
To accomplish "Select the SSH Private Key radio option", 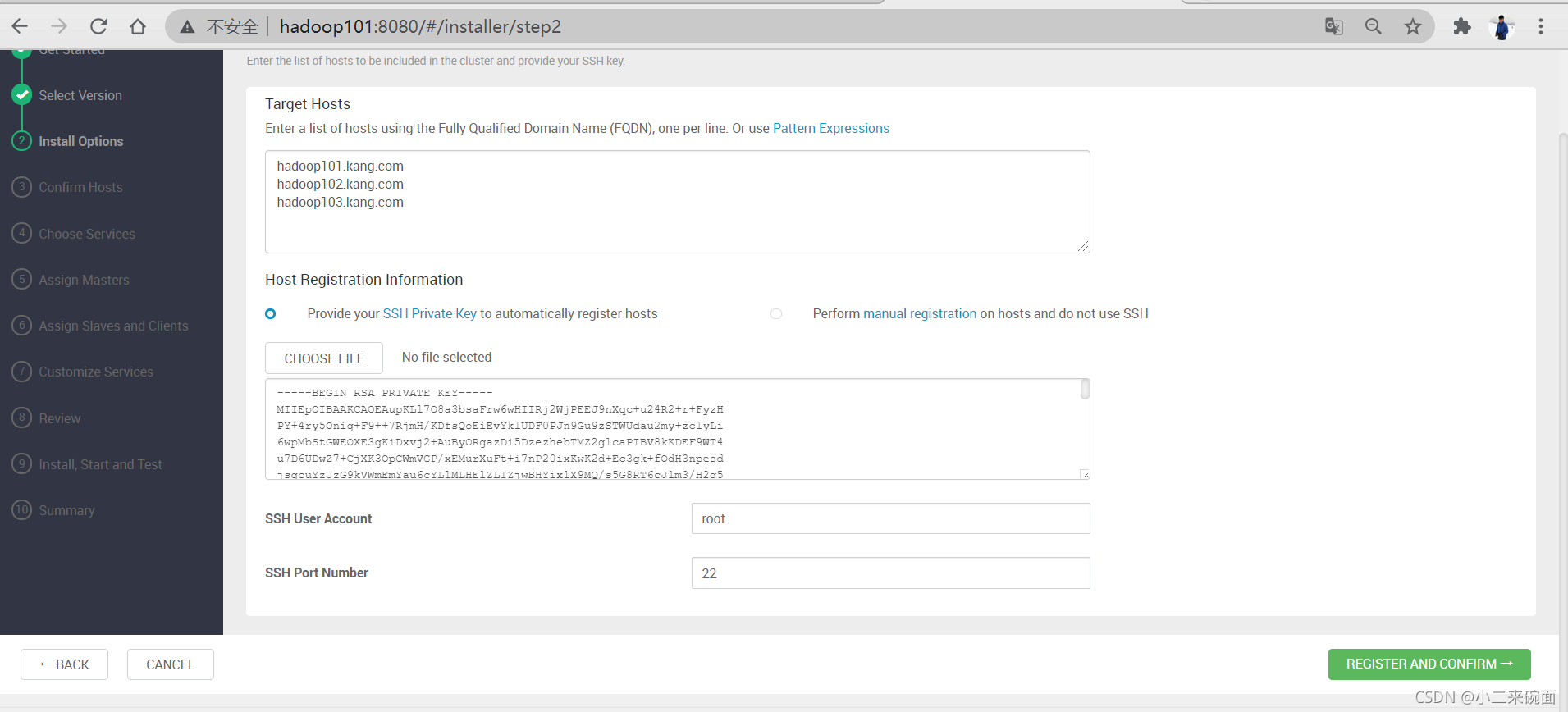I will pos(271,313).
